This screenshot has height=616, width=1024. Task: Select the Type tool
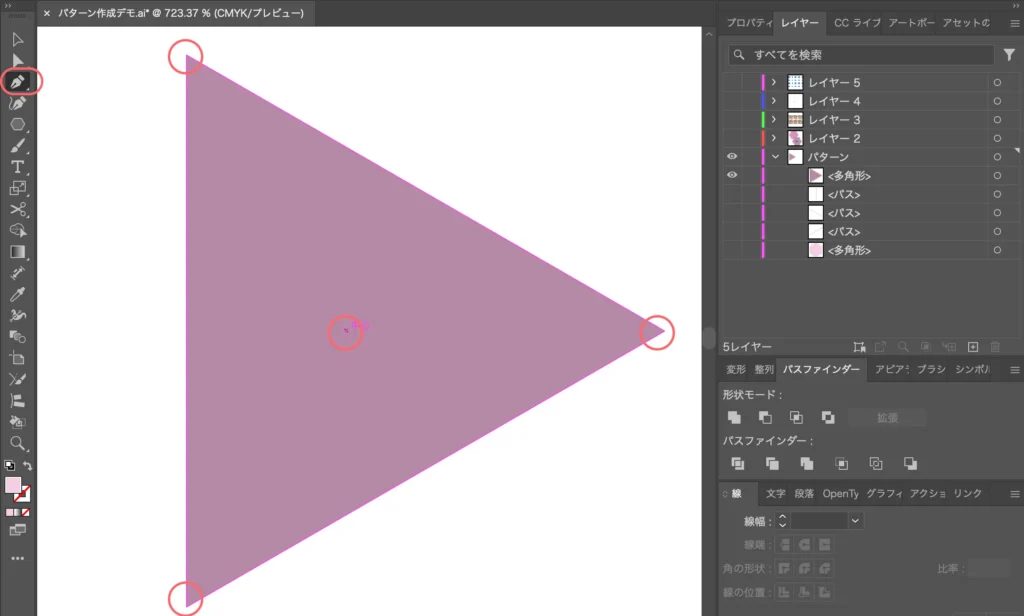coord(17,166)
